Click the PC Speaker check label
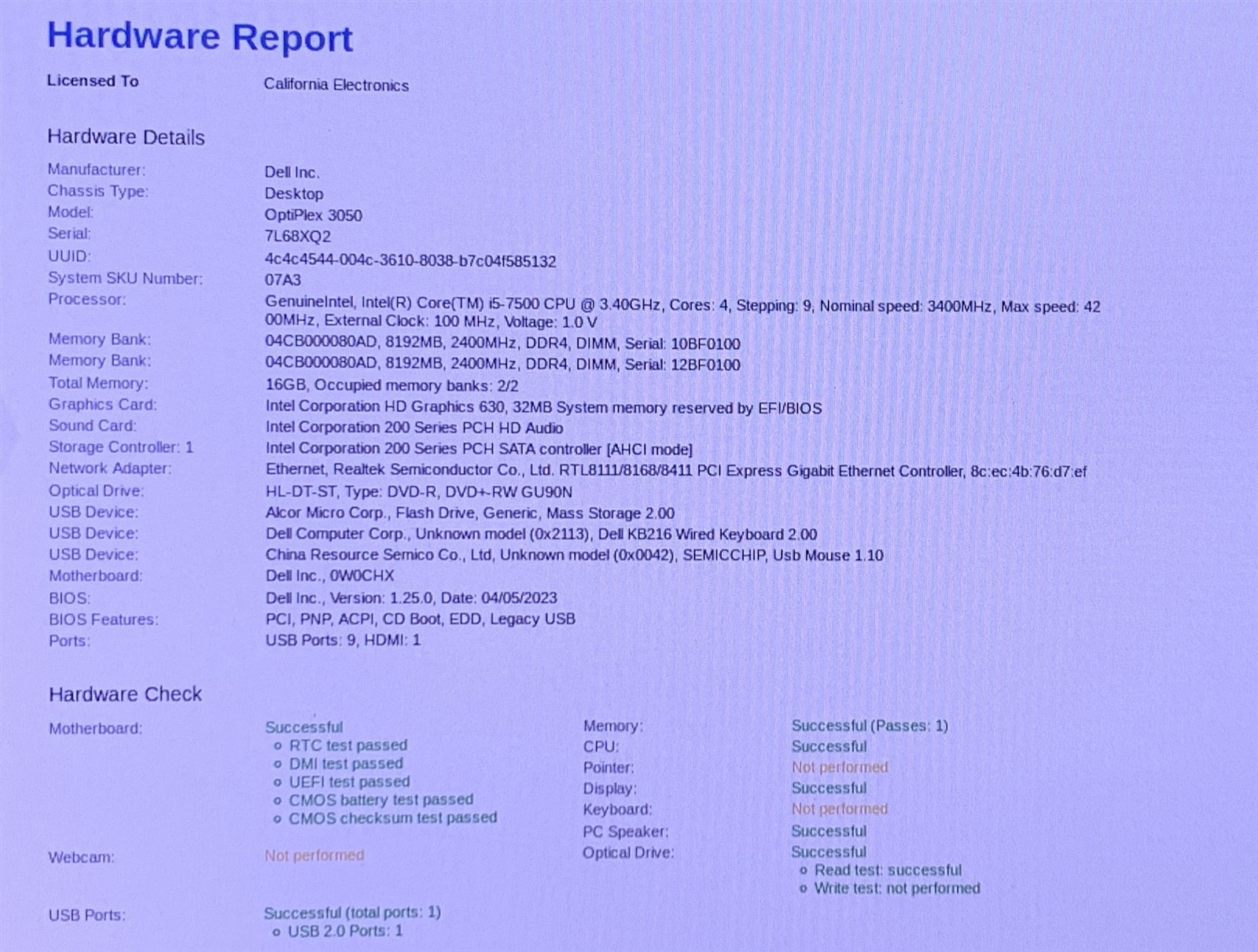Viewport: 1258px width, 952px height. [626, 832]
